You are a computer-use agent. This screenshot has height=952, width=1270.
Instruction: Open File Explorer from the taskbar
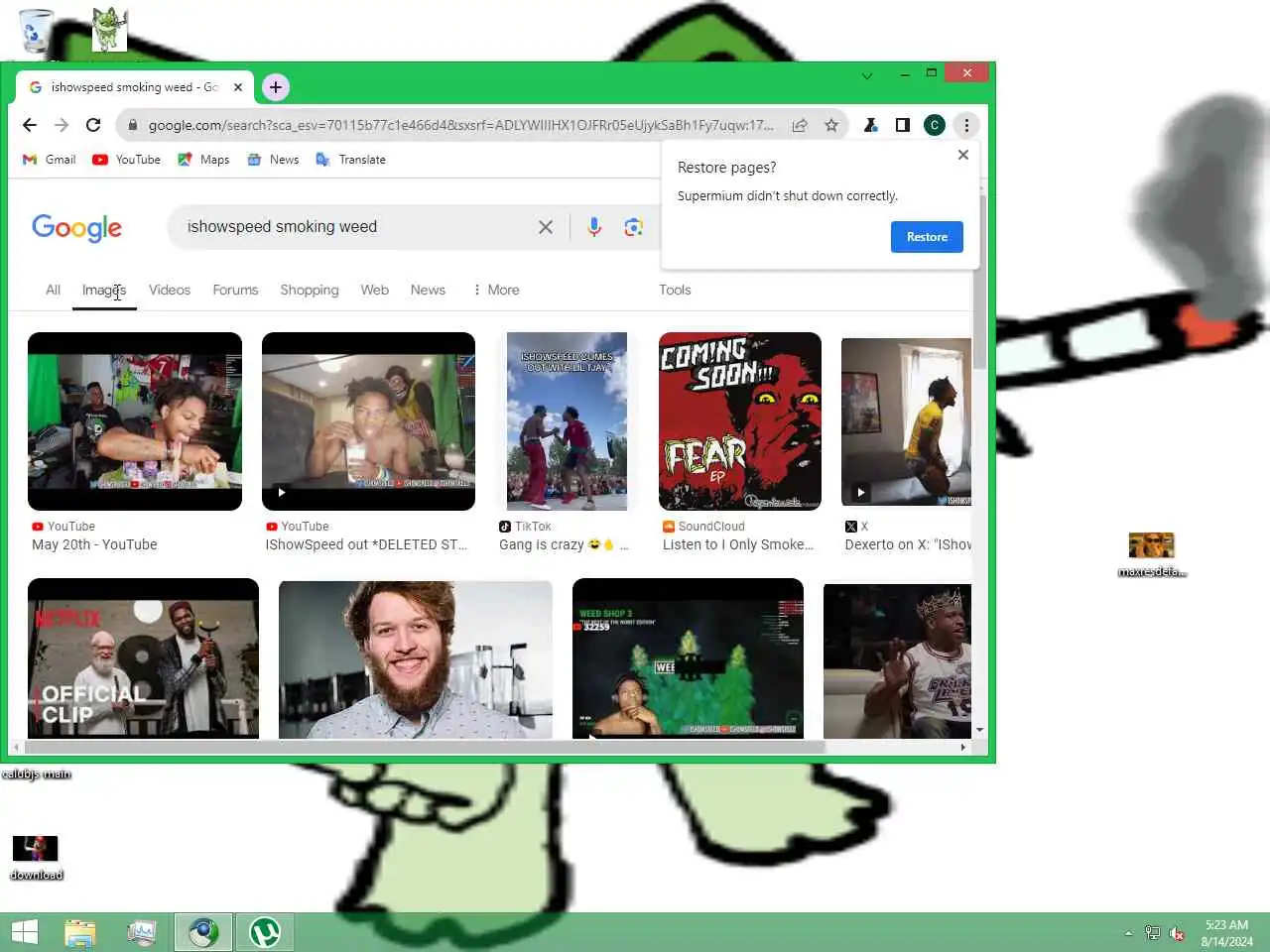pyautogui.click(x=80, y=932)
